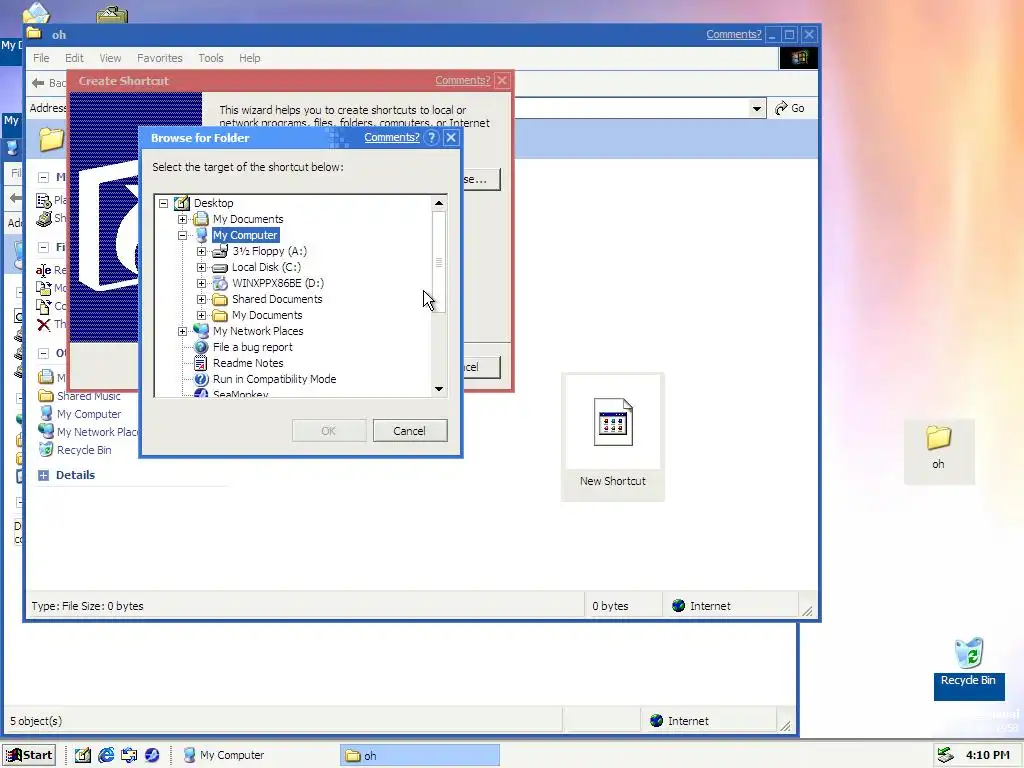Open the Edit menu in oh window
The image size is (1024, 768).
[74, 58]
